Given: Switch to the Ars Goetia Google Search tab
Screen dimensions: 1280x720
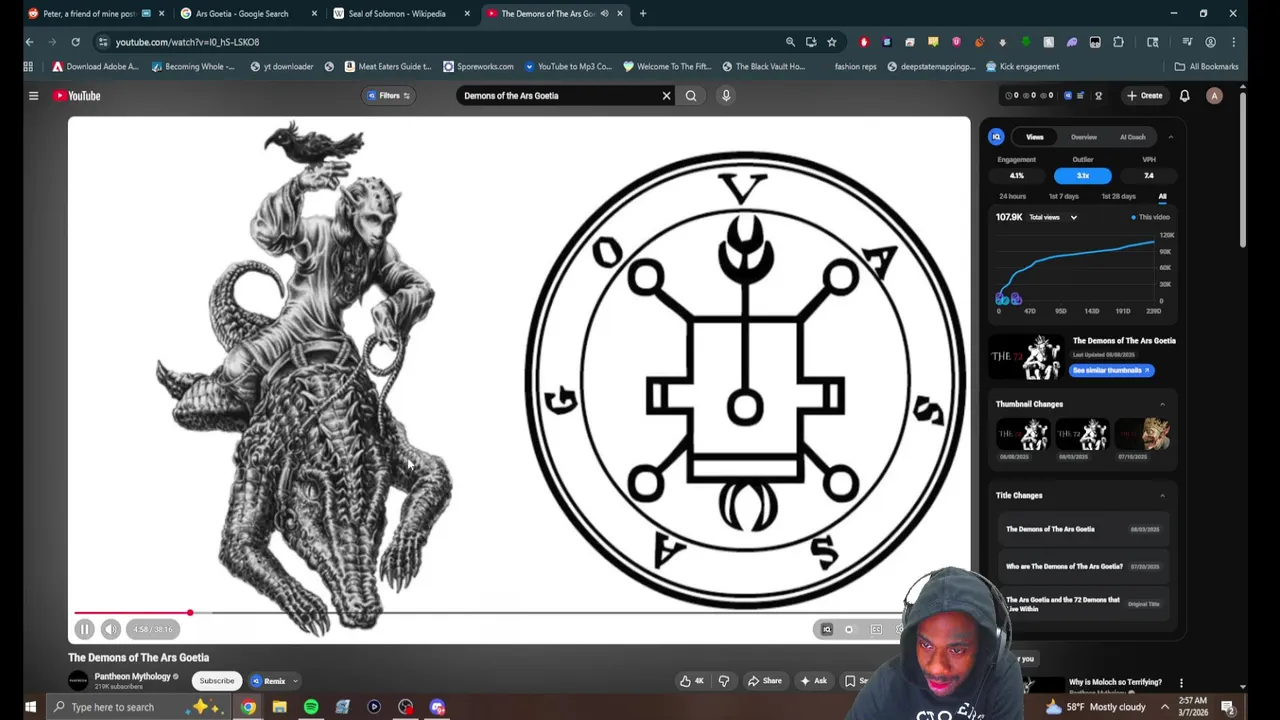Looking at the screenshot, I should (x=250, y=13).
